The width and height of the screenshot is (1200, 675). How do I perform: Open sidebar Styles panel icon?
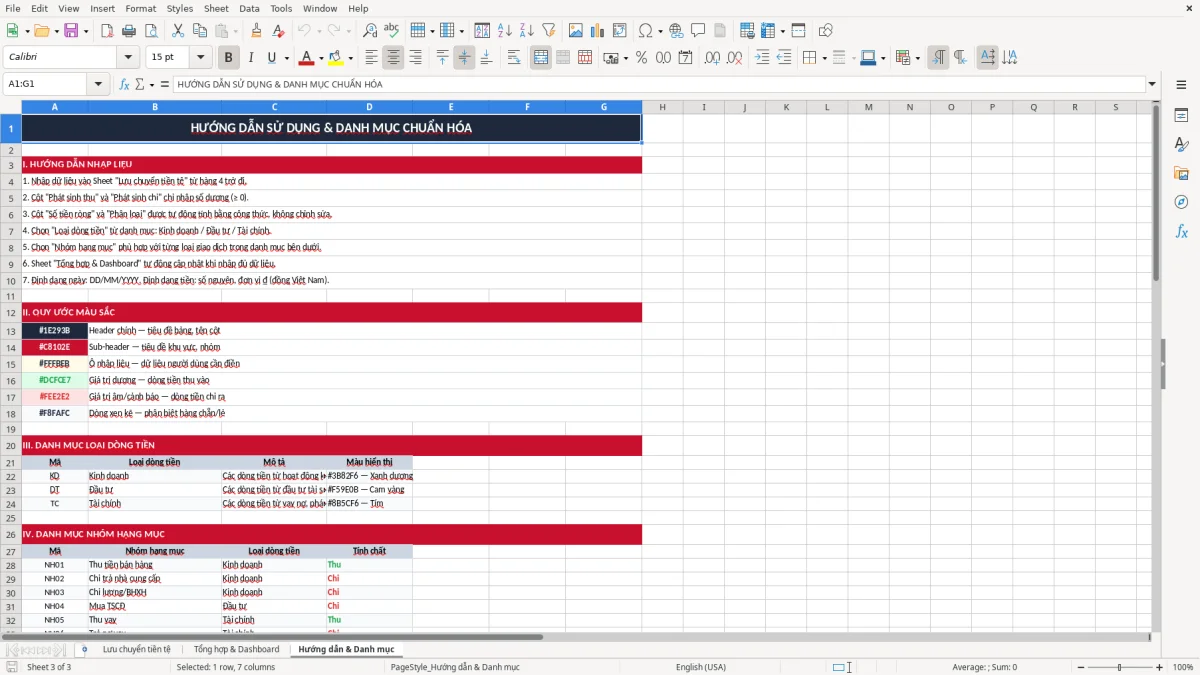[1181, 145]
